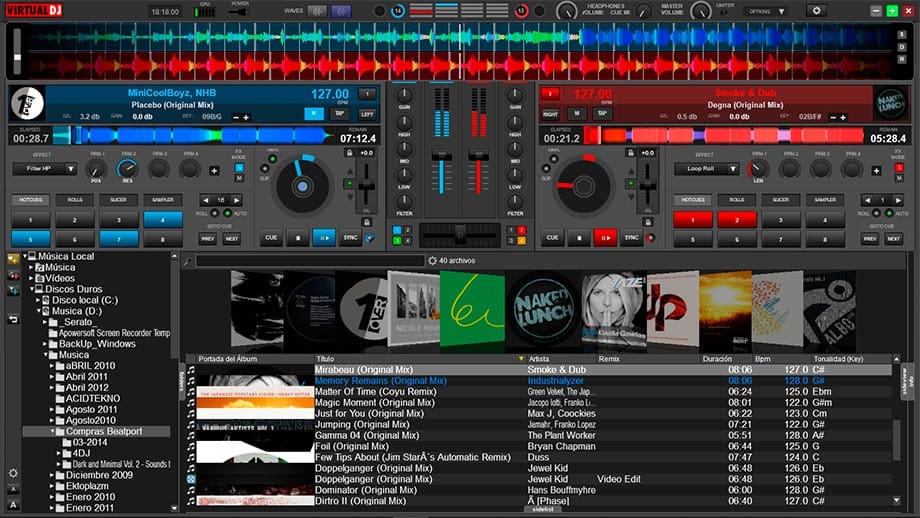Click into the track search field

tap(310, 261)
